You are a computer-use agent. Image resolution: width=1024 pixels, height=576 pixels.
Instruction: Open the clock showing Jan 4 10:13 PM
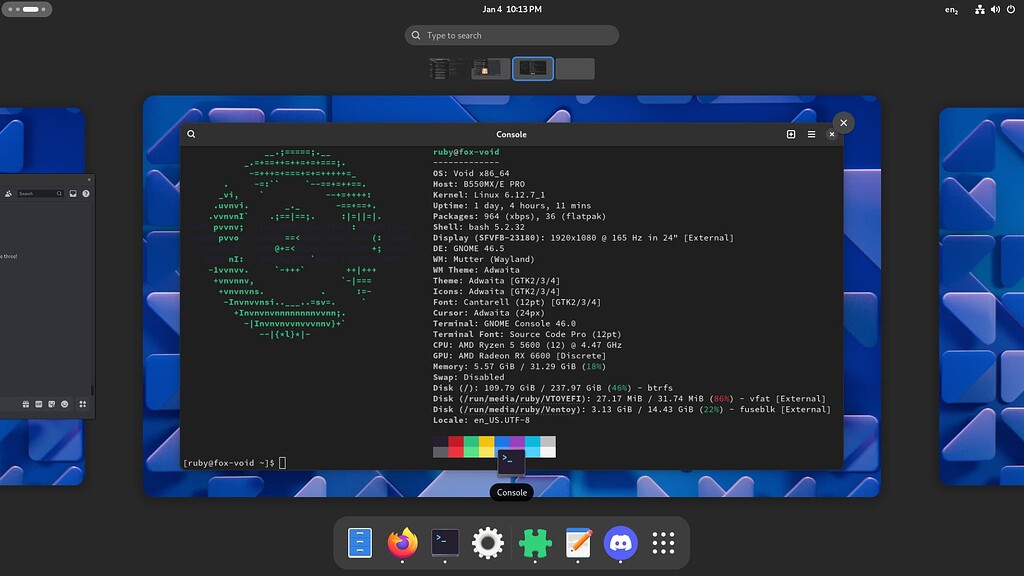click(x=512, y=9)
